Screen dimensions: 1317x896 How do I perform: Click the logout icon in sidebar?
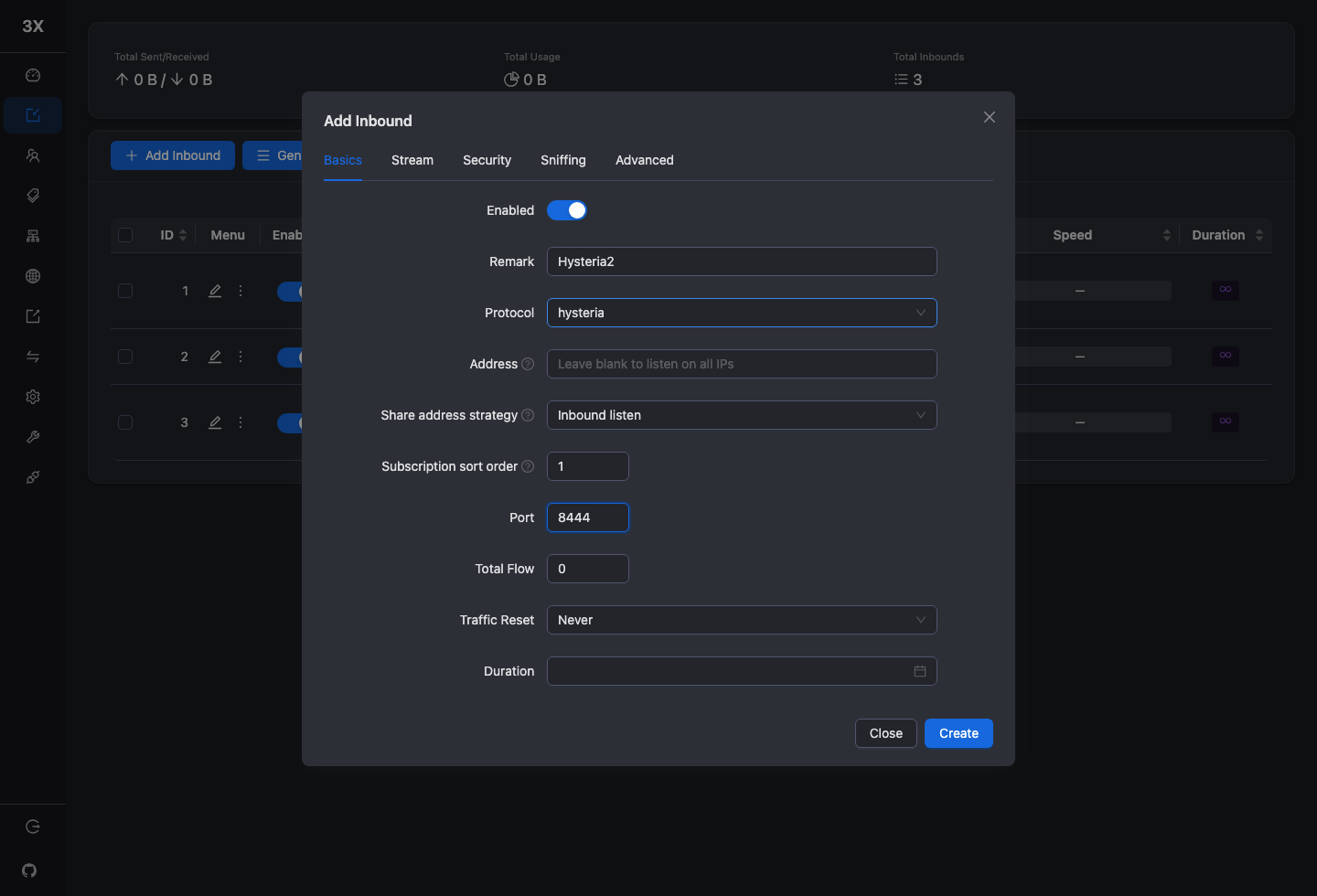click(x=33, y=827)
